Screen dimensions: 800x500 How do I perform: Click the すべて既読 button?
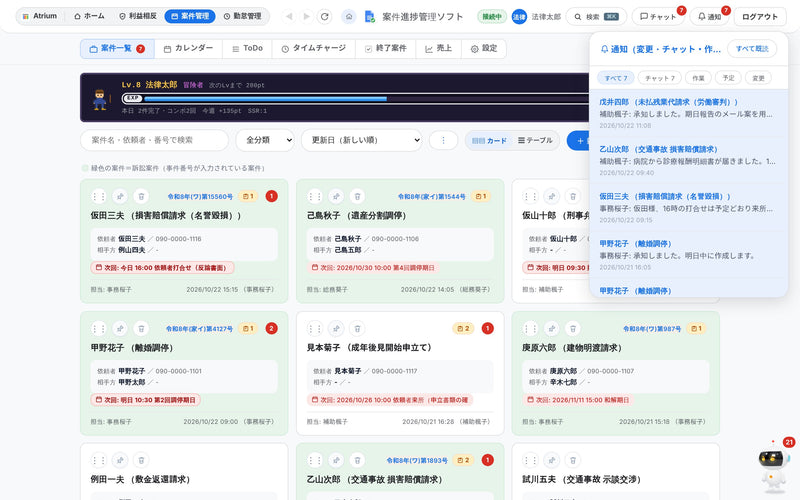pyautogui.click(x=752, y=49)
